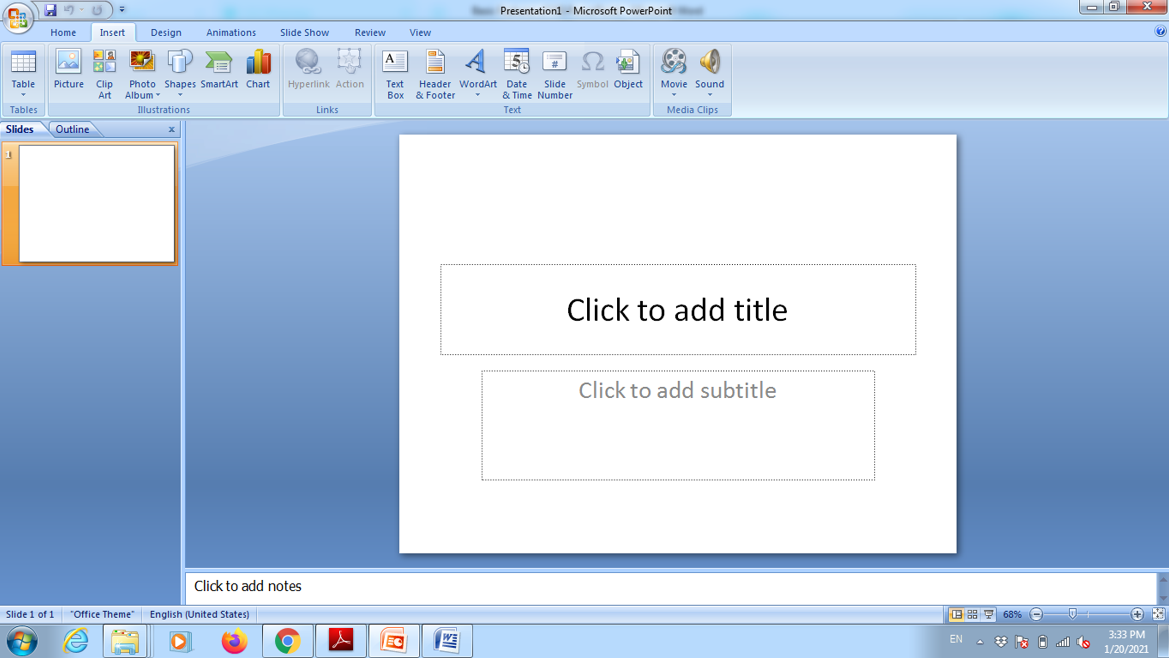Start Slide Show view from status bar

point(988,615)
